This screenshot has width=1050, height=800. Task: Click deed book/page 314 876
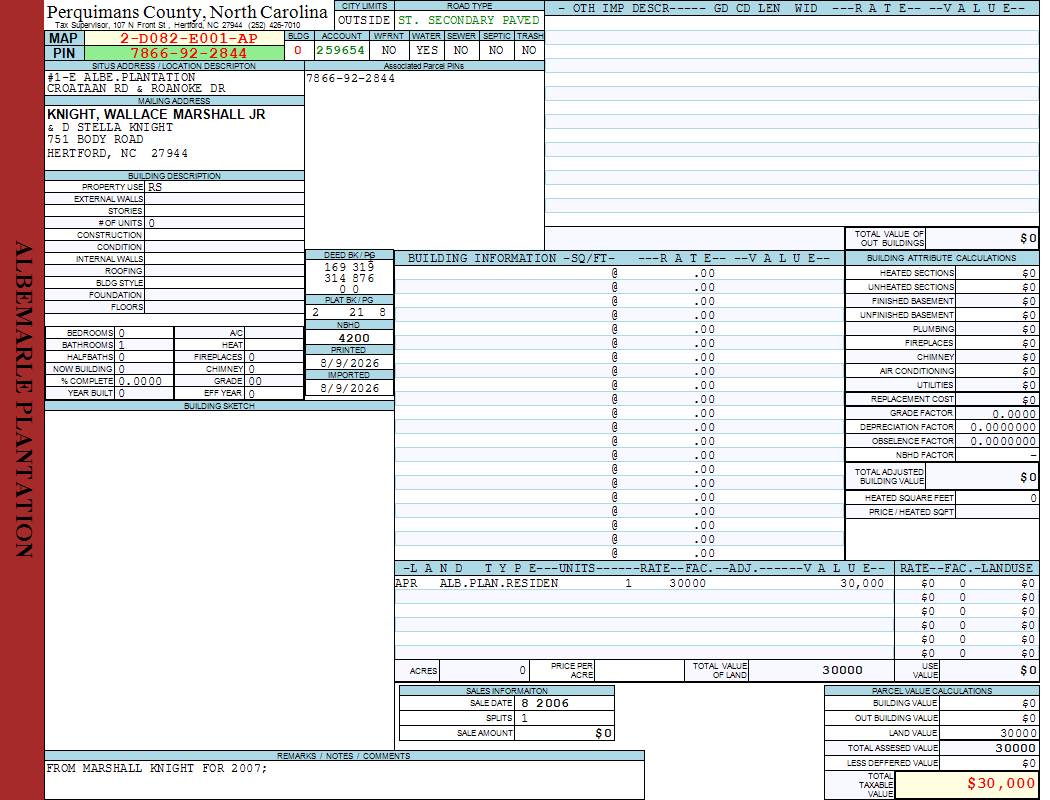click(x=349, y=278)
